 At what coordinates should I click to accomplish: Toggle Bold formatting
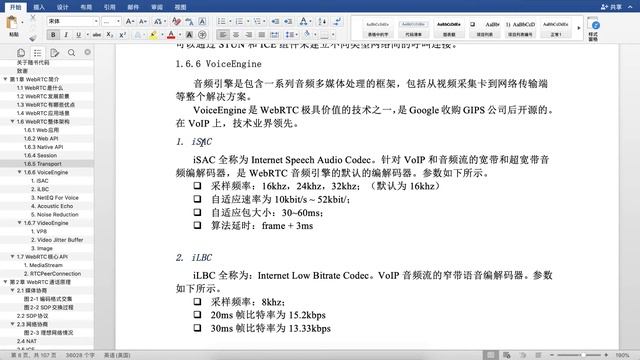(x=53, y=35)
